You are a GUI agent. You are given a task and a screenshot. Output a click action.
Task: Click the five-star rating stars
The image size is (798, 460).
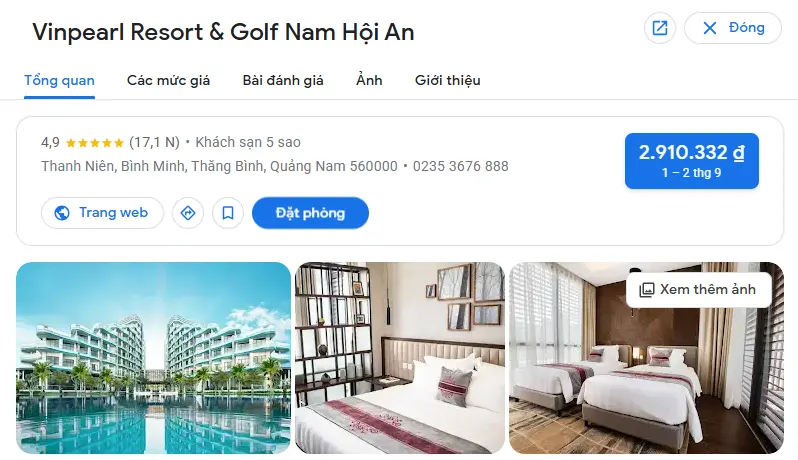[95, 142]
